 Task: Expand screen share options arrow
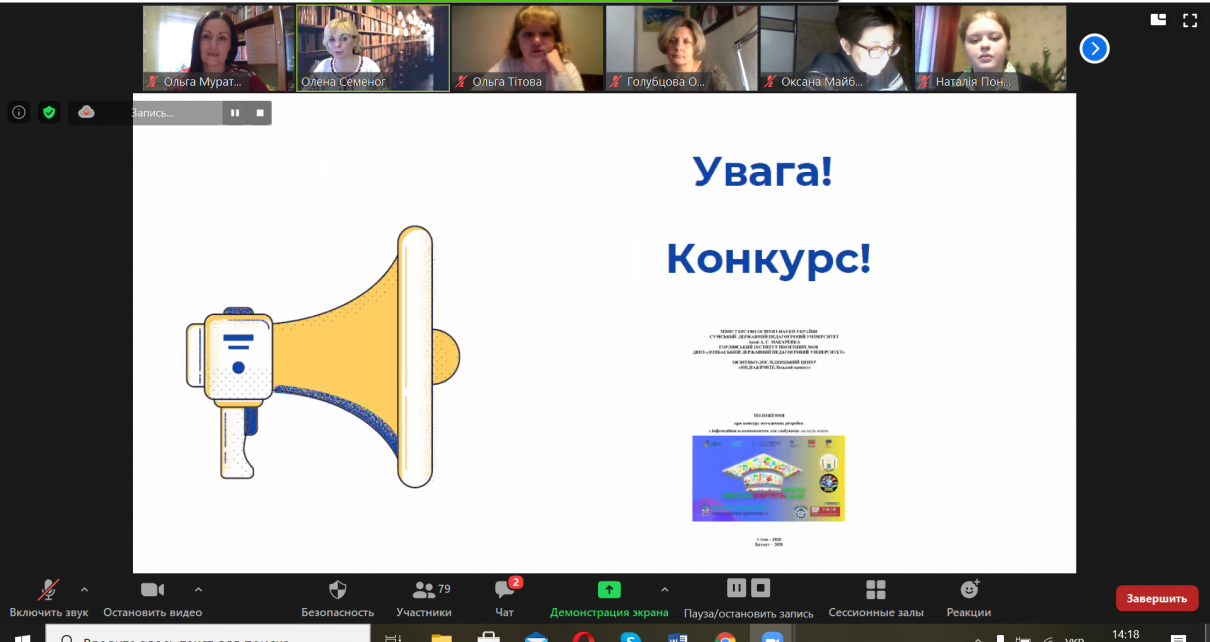pos(665,590)
